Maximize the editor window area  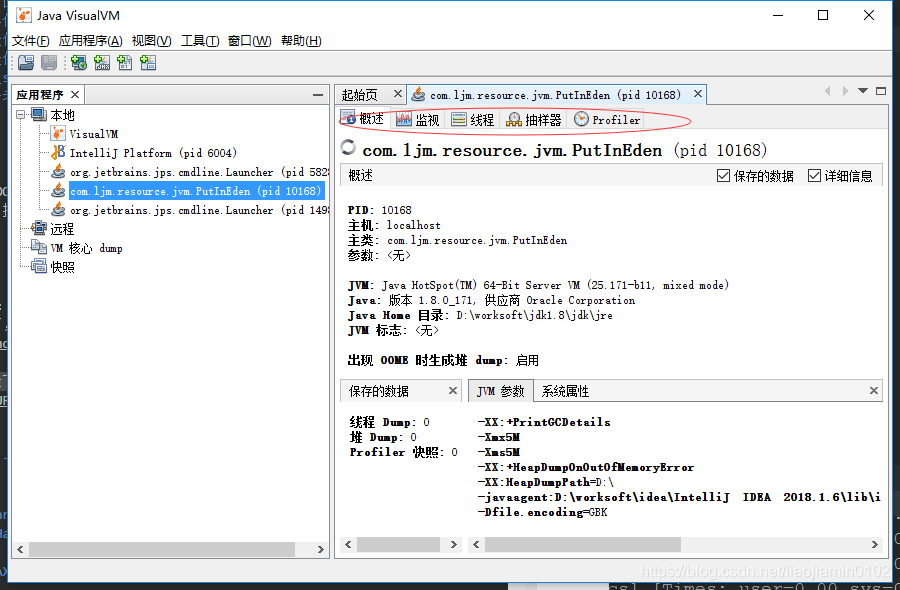pos(881,91)
